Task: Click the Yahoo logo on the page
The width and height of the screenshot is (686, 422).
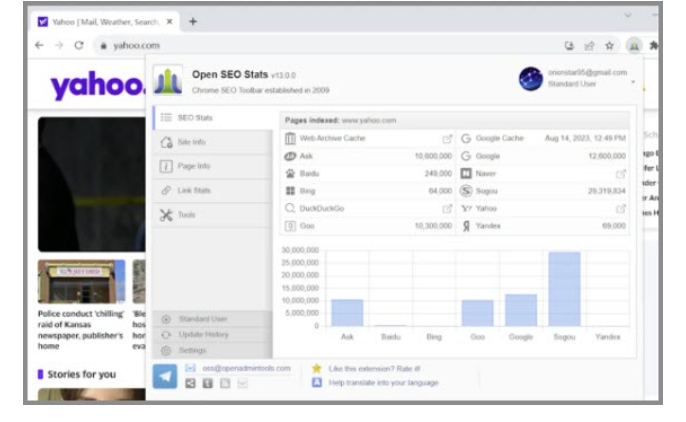Action: [97, 85]
